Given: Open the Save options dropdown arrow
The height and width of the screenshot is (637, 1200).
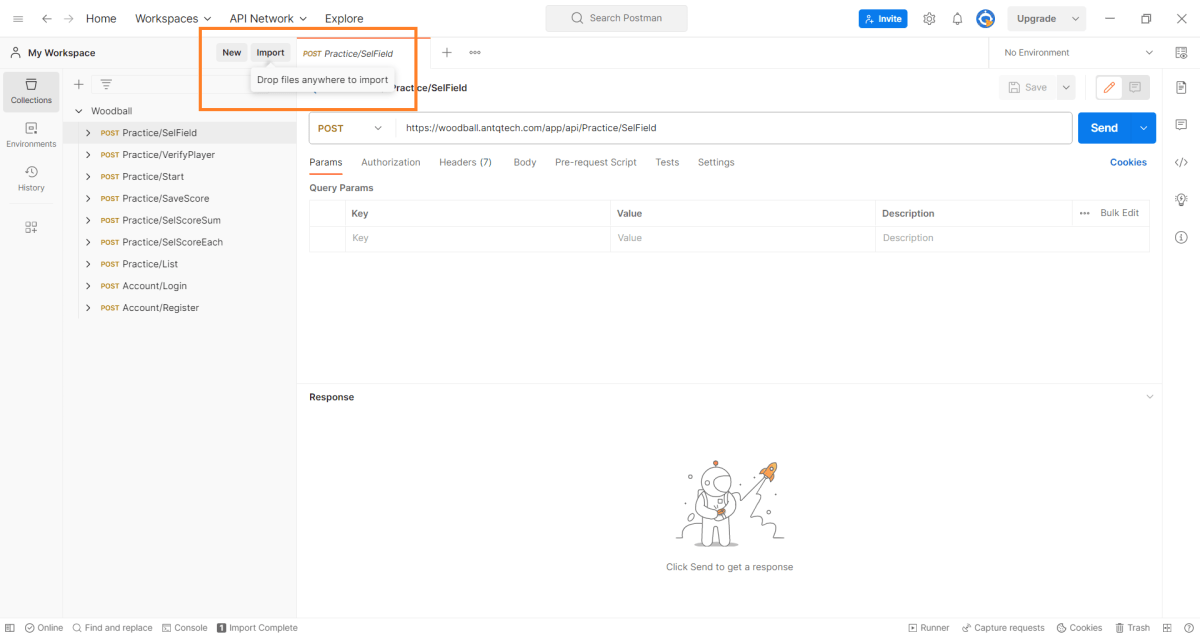Looking at the screenshot, I should tap(1066, 88).
